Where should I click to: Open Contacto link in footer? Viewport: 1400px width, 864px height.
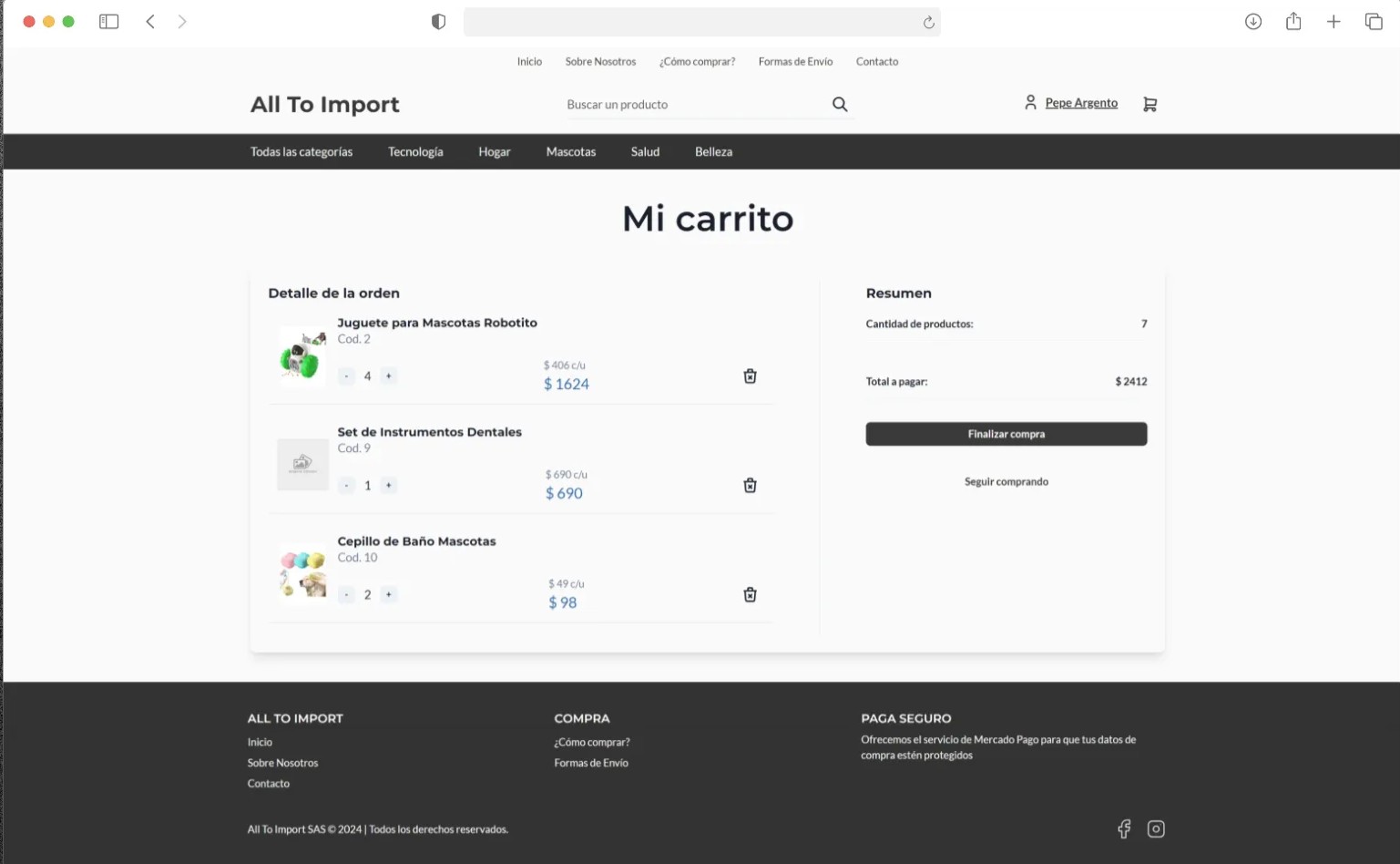(269, 784)
